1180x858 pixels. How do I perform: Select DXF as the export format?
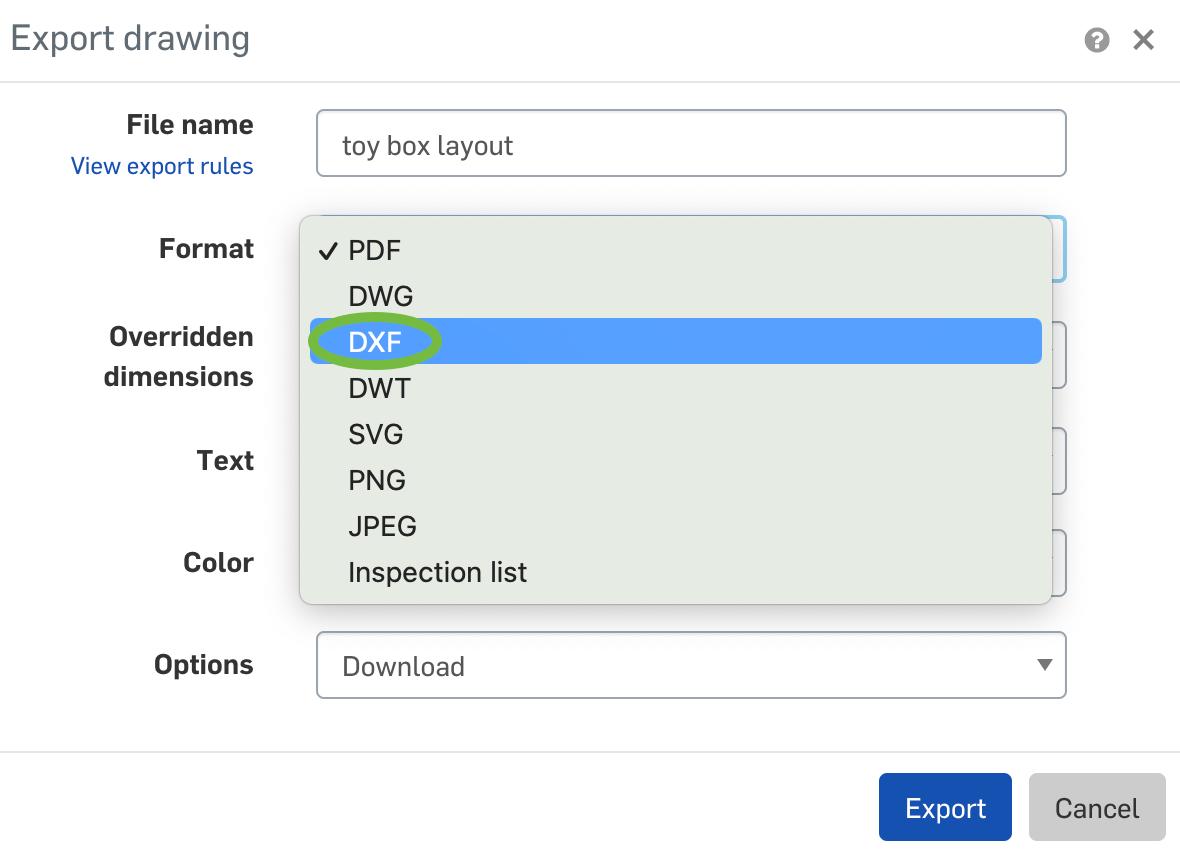(374, 341)
